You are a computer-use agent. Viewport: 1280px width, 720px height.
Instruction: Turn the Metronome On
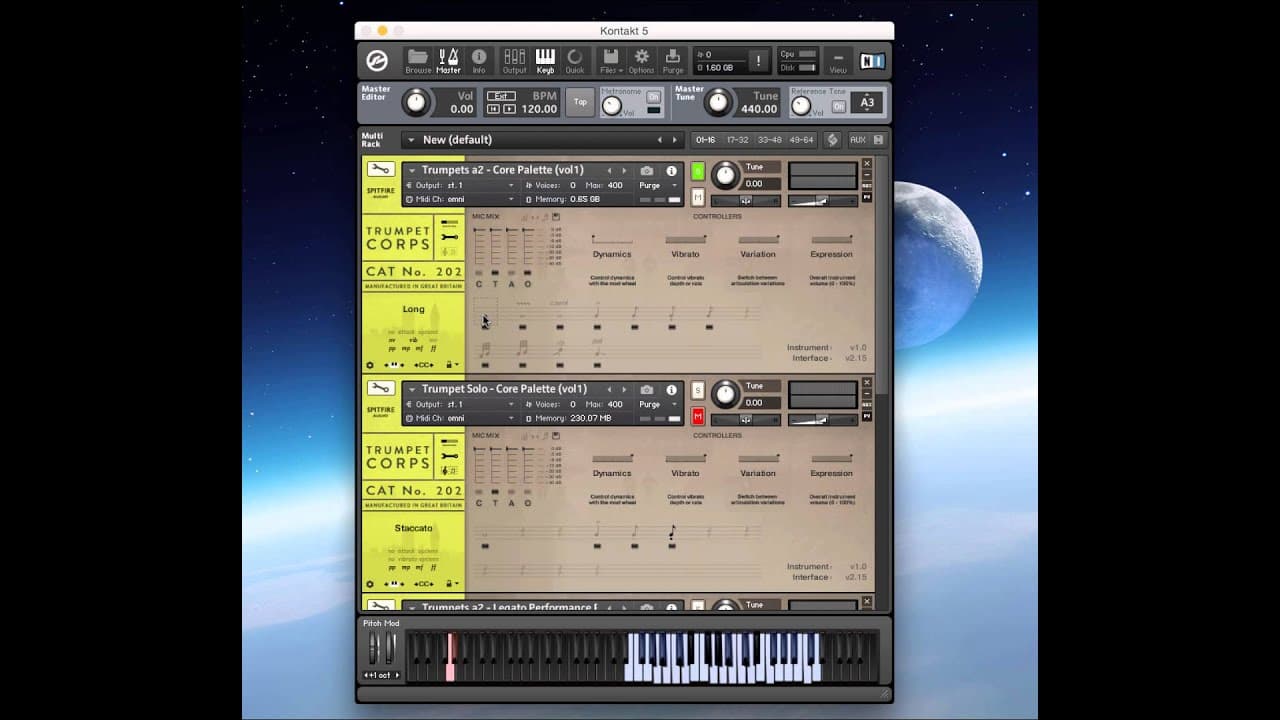click(x=653, y=97)
